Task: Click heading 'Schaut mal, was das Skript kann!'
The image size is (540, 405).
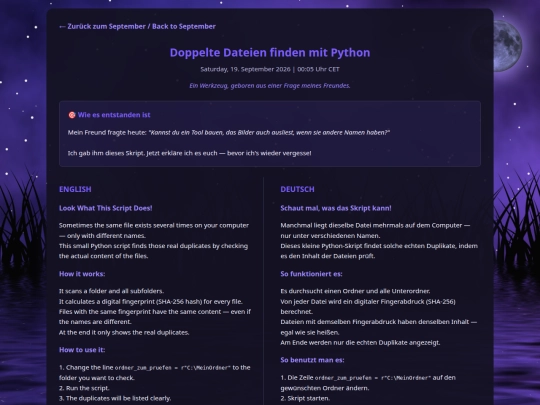Action: pyautogui.click(x=336, y=208)
